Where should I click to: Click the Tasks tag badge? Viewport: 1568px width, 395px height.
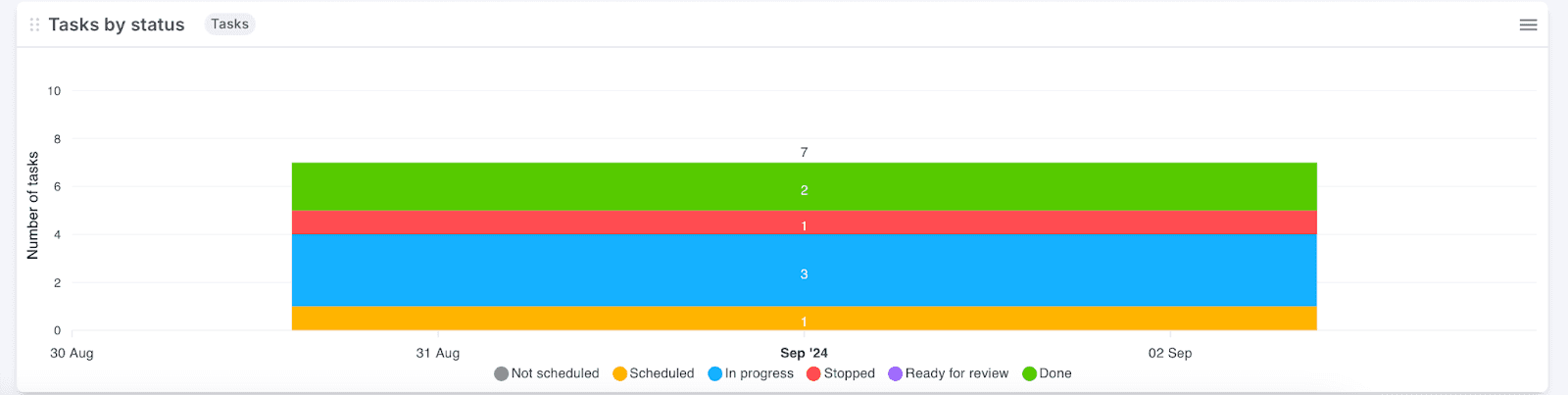click(229, 25)
